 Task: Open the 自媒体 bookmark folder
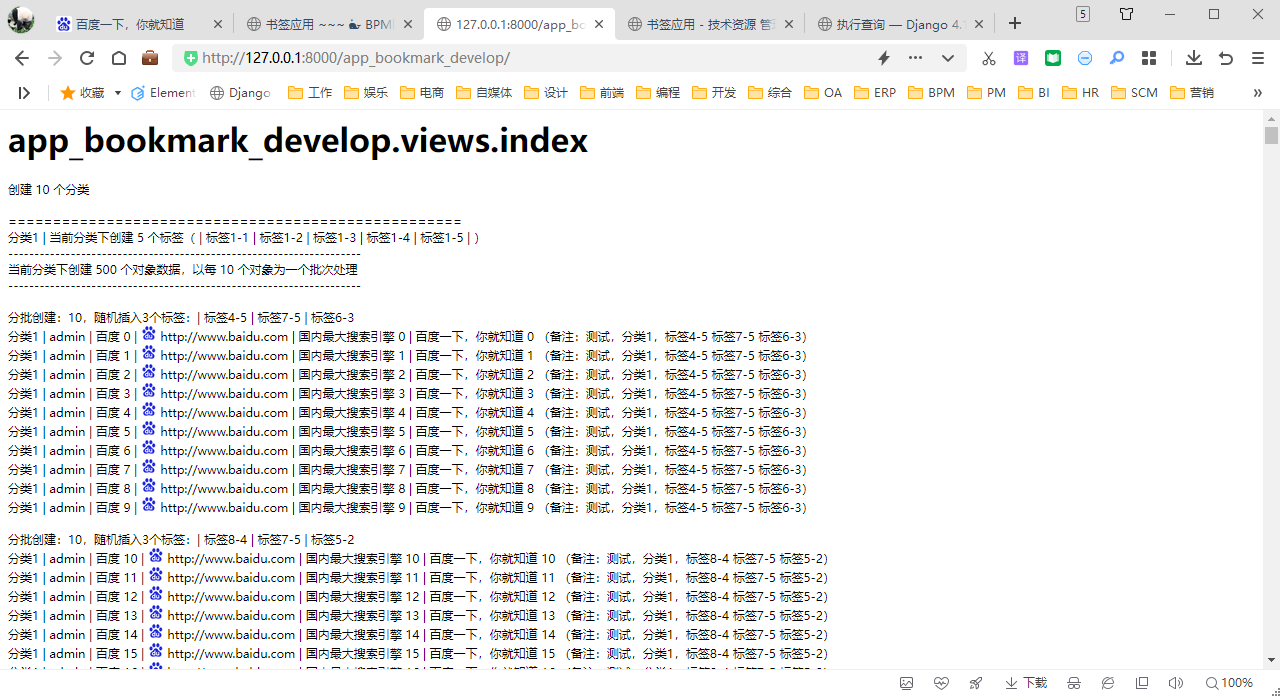click(484, 92)
